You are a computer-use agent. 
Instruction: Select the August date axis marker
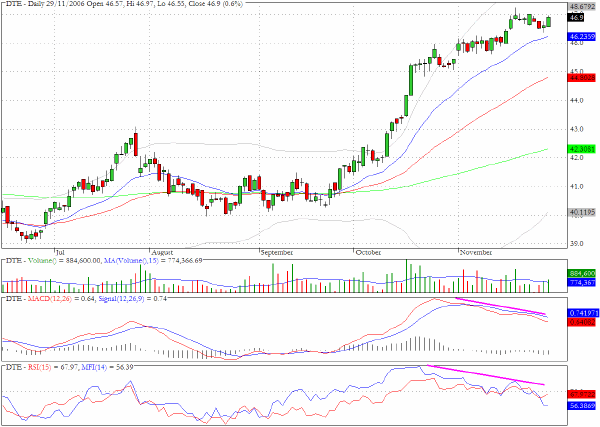[162, 253]
